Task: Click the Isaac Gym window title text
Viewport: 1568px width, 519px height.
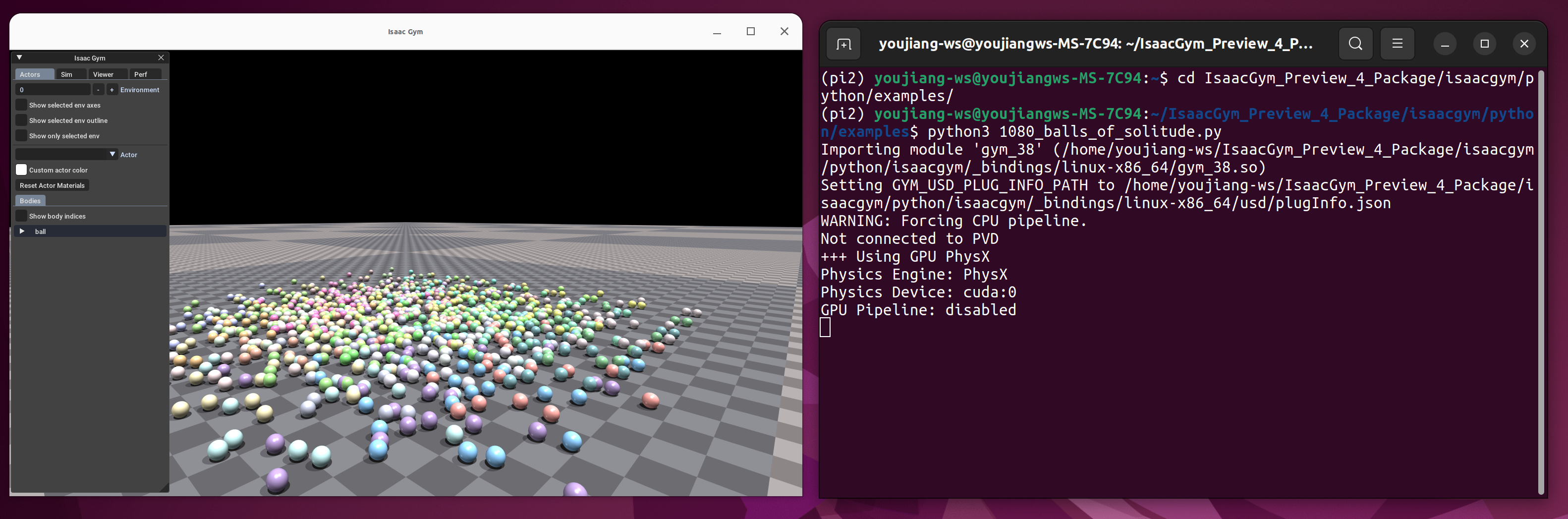Action: coord(405,32)
